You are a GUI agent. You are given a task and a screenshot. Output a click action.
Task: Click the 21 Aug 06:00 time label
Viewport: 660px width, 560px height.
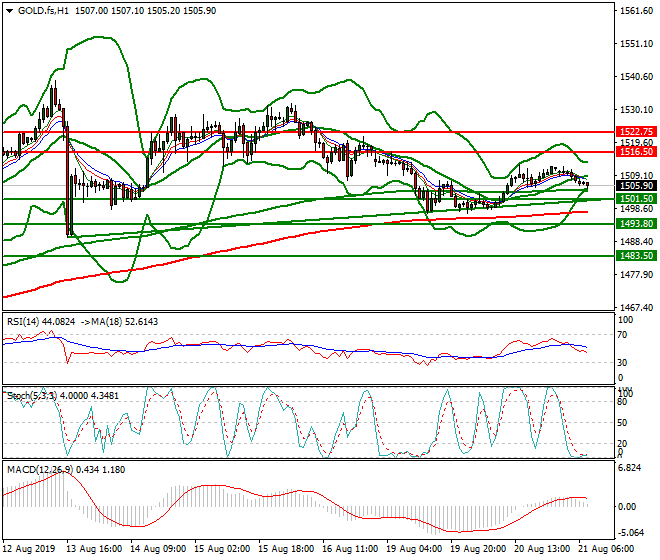point(607,549)
